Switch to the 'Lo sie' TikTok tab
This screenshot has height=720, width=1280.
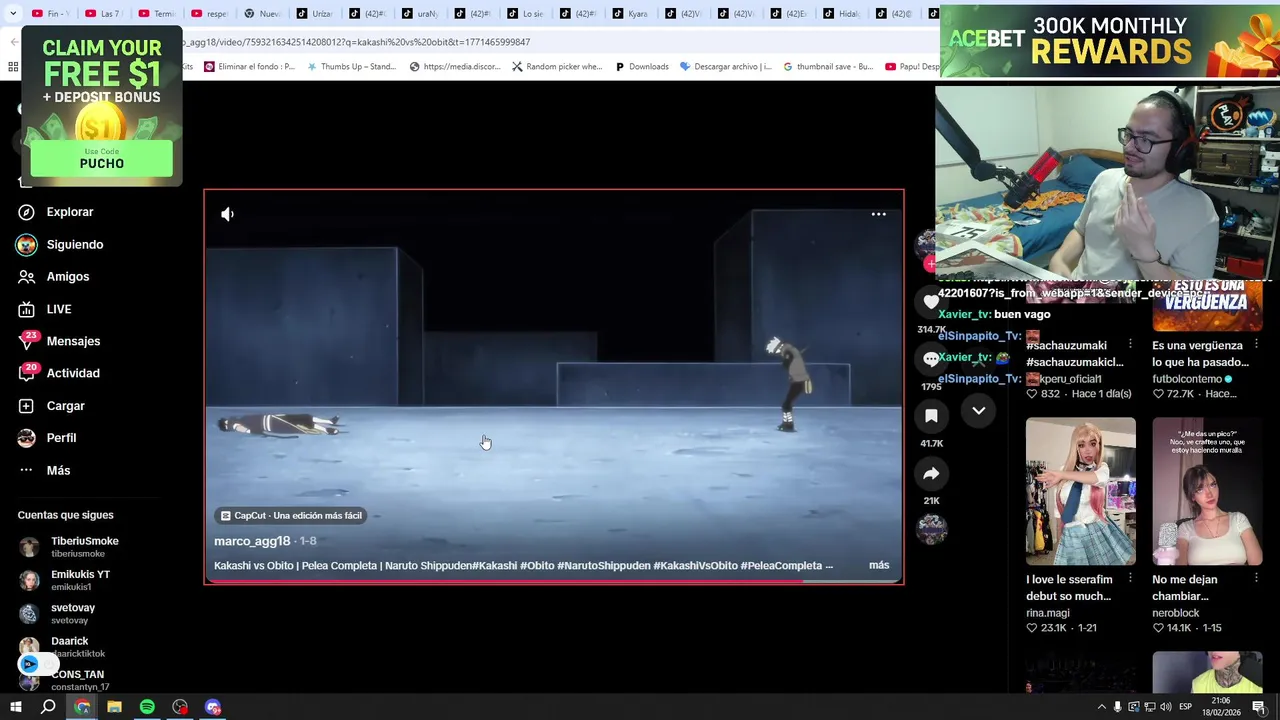coord(527,14)
